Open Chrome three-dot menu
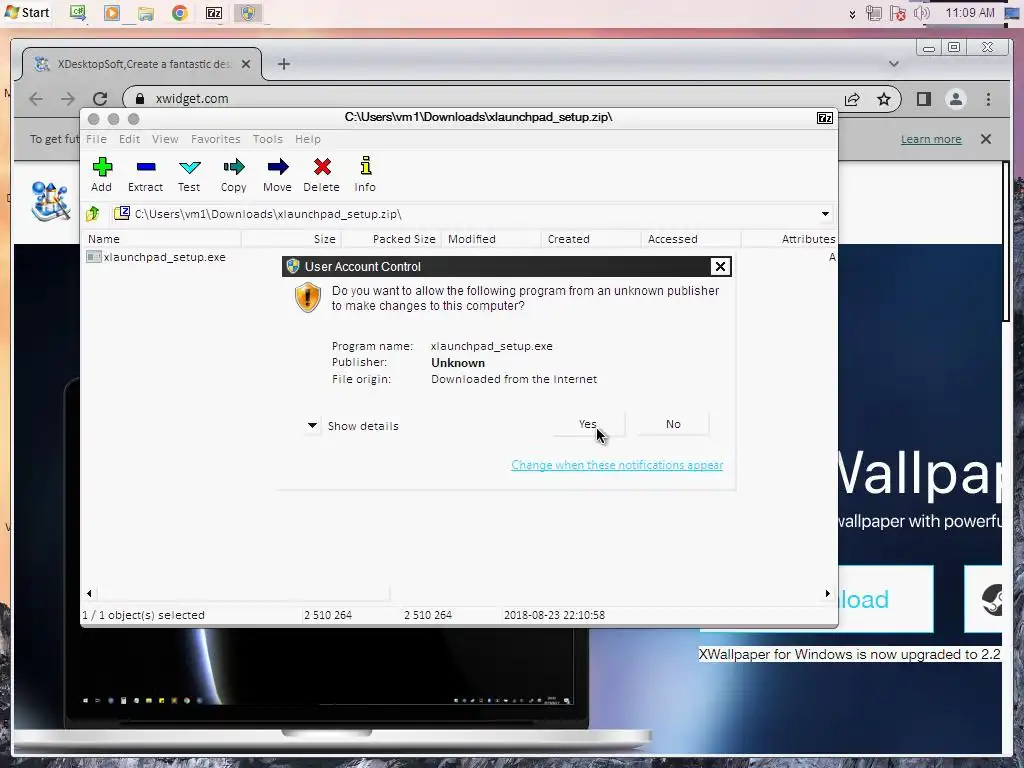Screen dimensions: 1024x768 click(988, 99)
